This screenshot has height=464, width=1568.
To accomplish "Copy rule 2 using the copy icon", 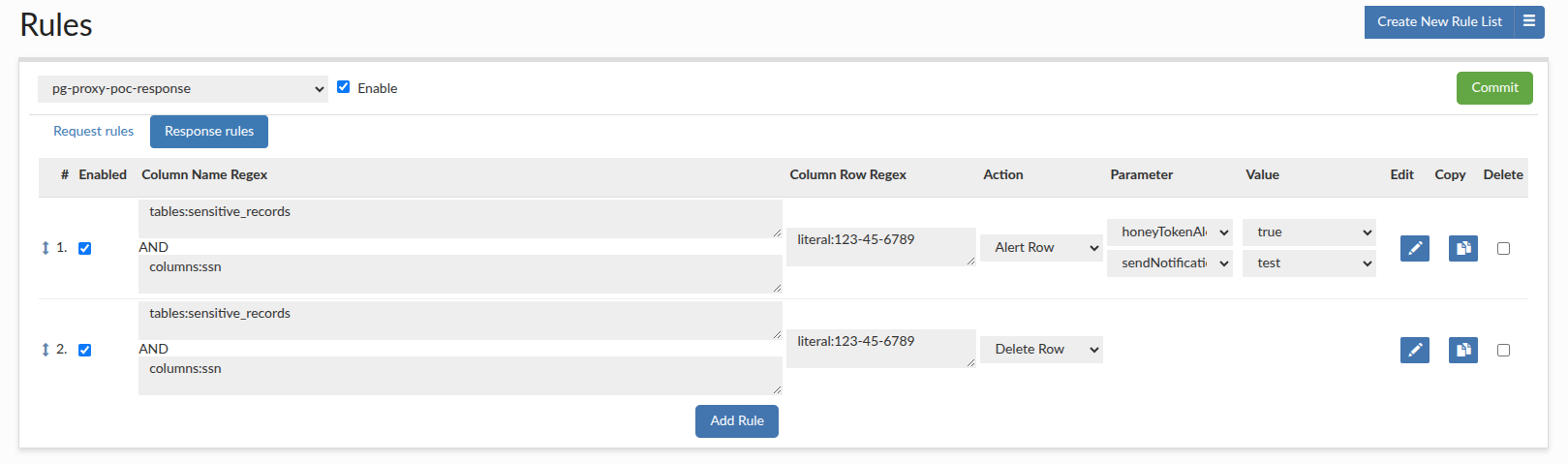I will point(1462,350).
